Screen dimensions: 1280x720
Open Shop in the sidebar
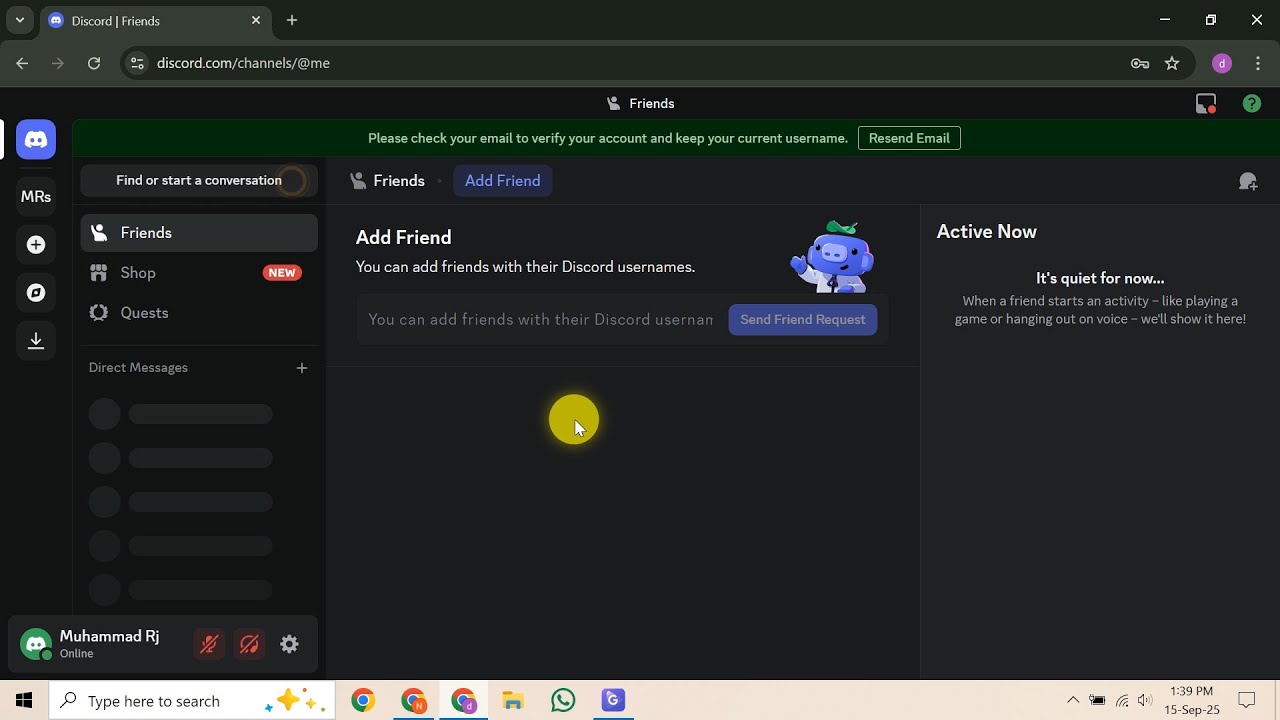click(199, 273)
